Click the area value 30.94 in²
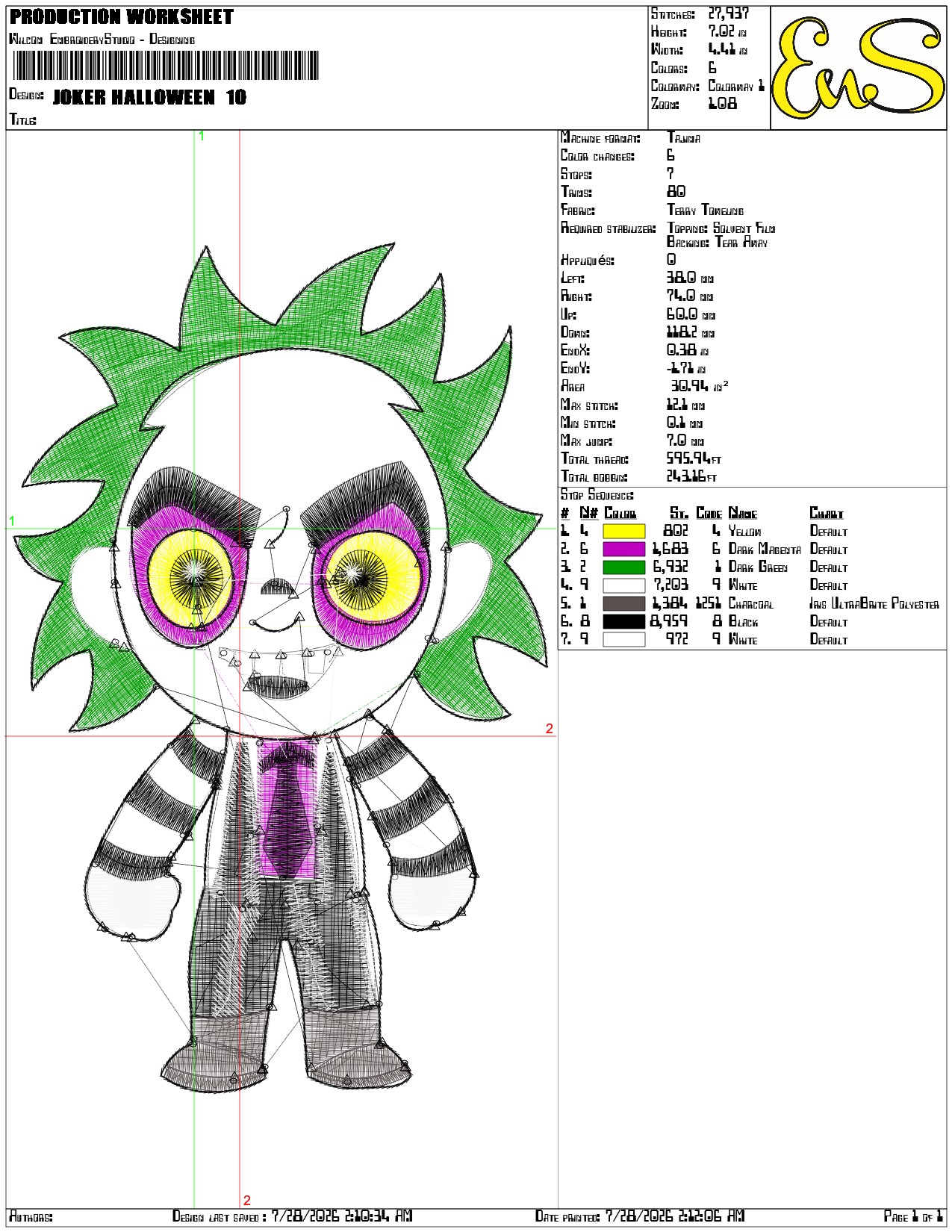 click(x=700, y=386)
